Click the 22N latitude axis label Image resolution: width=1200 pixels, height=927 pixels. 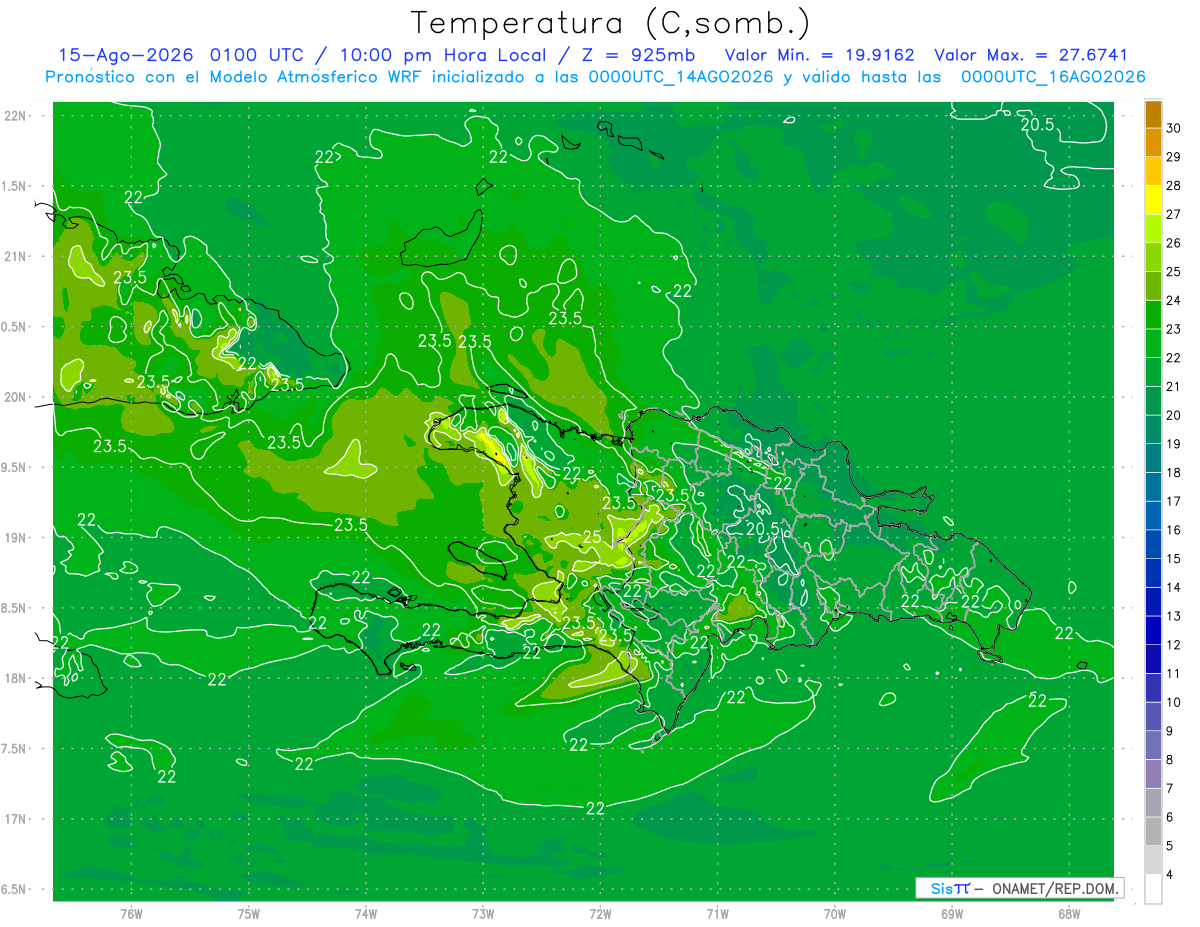(17, 116)
